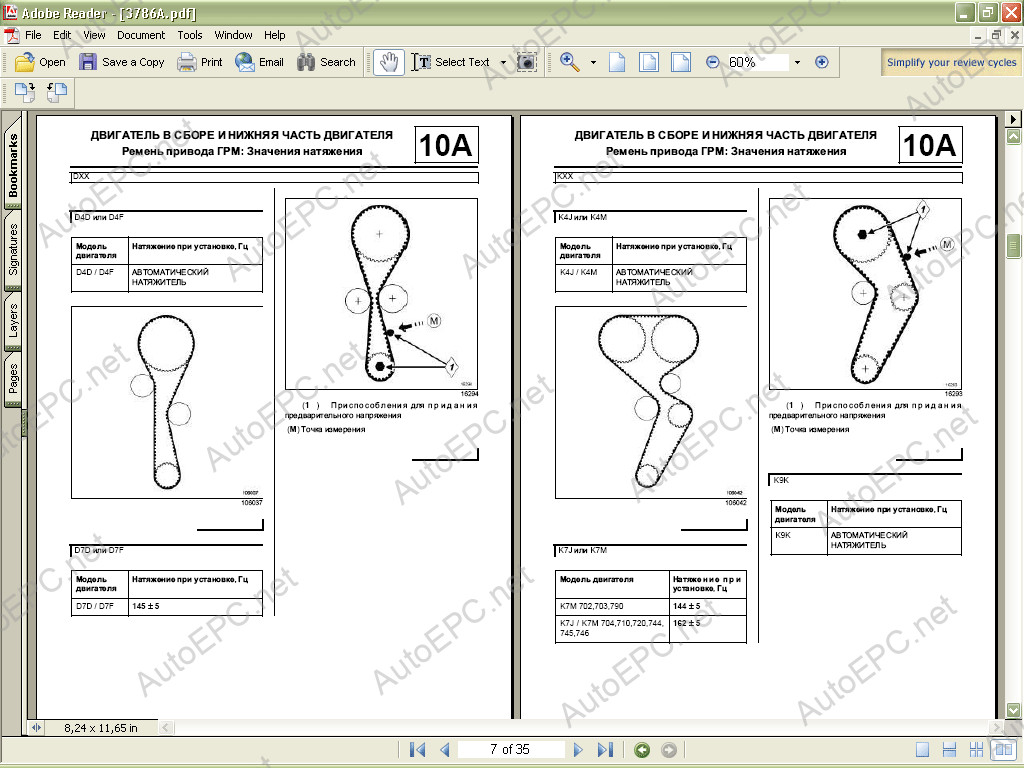Rotate view clockwise icon
Screen dimensions: 1024x768
coord(25,93)
